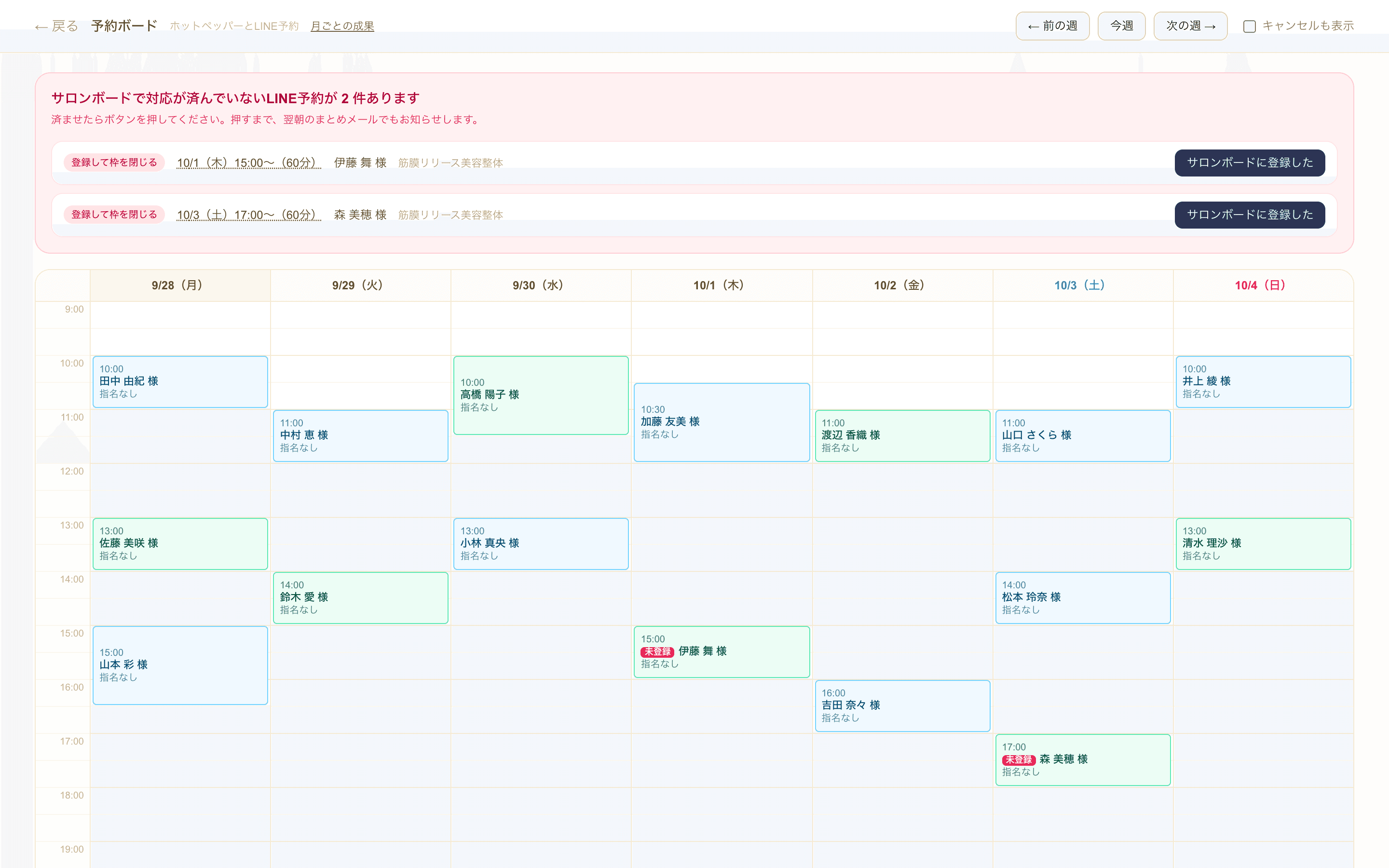The width and height of the screenshot is (1389, 868).
Task: Open 加藤 友美 10:30 appointment
Action: (722, 422)
